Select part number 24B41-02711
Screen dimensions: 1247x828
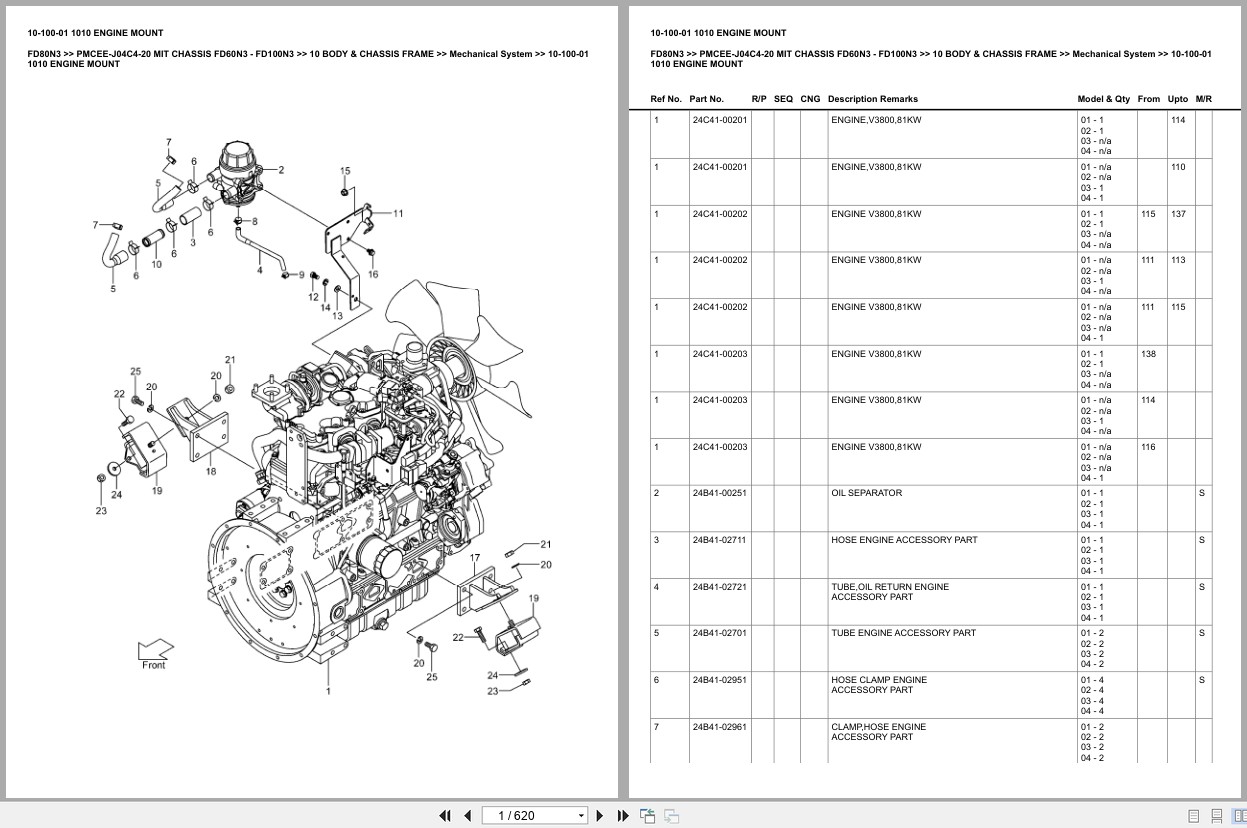click(x=719, y=540)
